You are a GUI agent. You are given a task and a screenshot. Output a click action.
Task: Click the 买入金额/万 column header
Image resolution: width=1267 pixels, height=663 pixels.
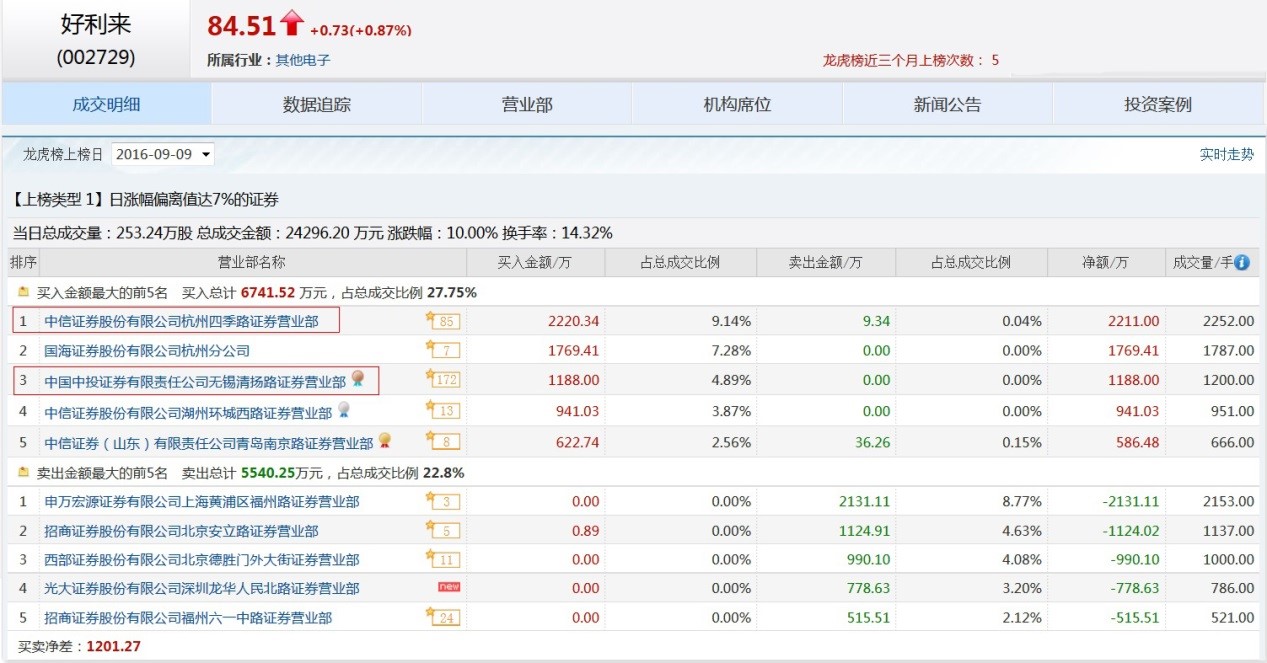[535, 263]
